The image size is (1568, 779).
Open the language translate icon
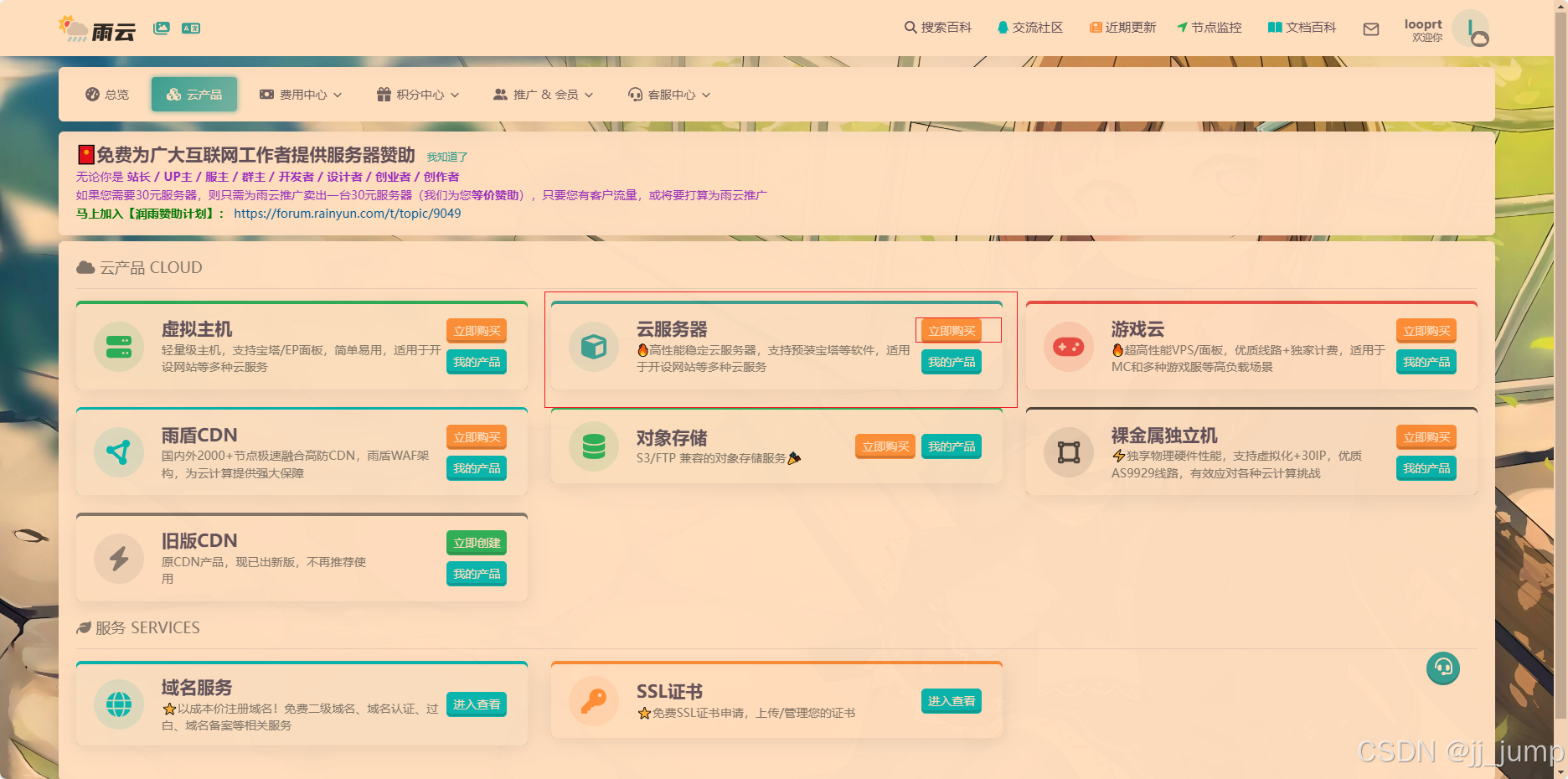tap(191, 28)
